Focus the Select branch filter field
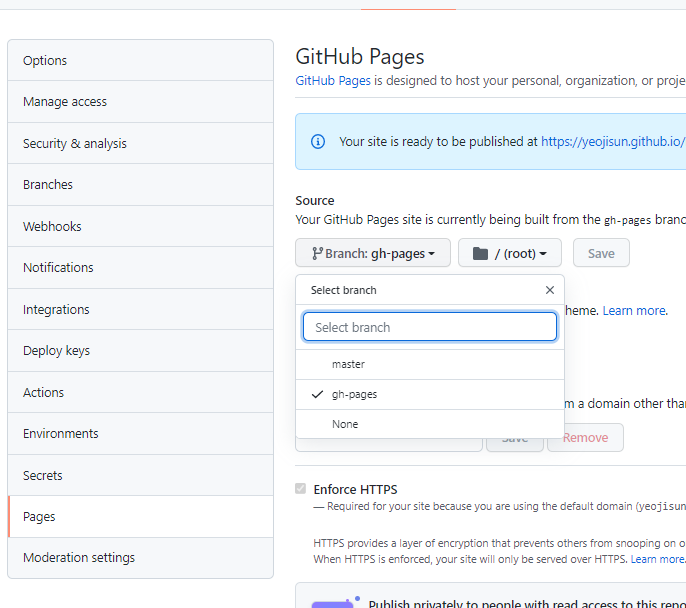 tap(430, 327)
